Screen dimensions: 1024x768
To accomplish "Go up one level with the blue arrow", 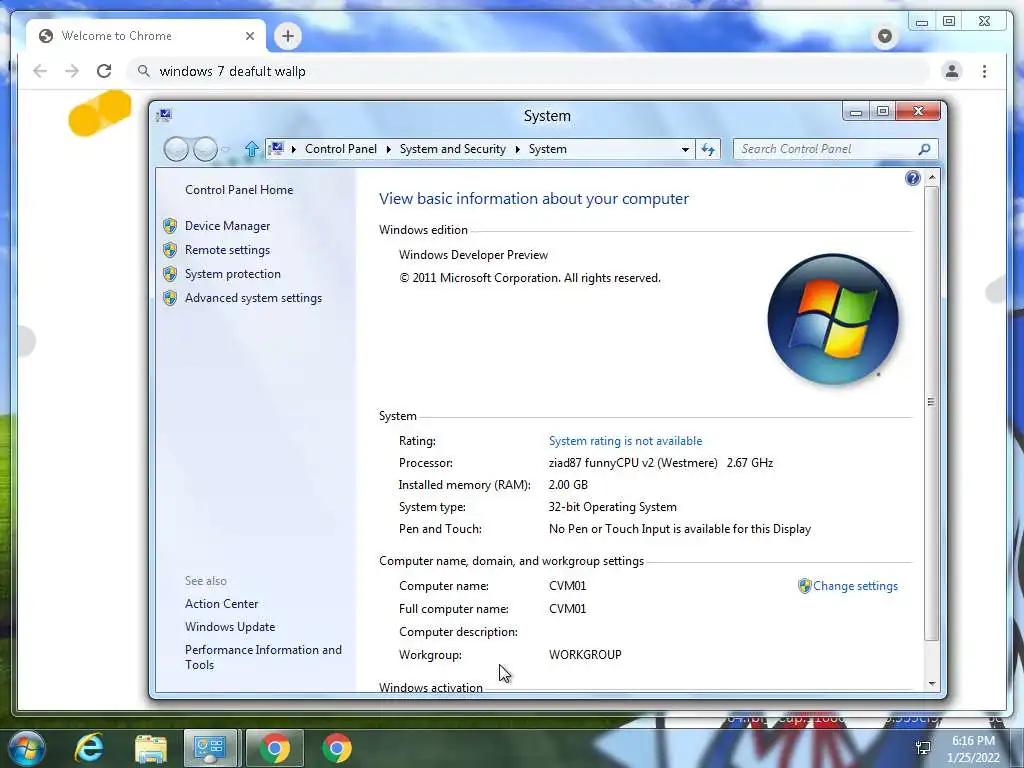I will tap(251, 150).
